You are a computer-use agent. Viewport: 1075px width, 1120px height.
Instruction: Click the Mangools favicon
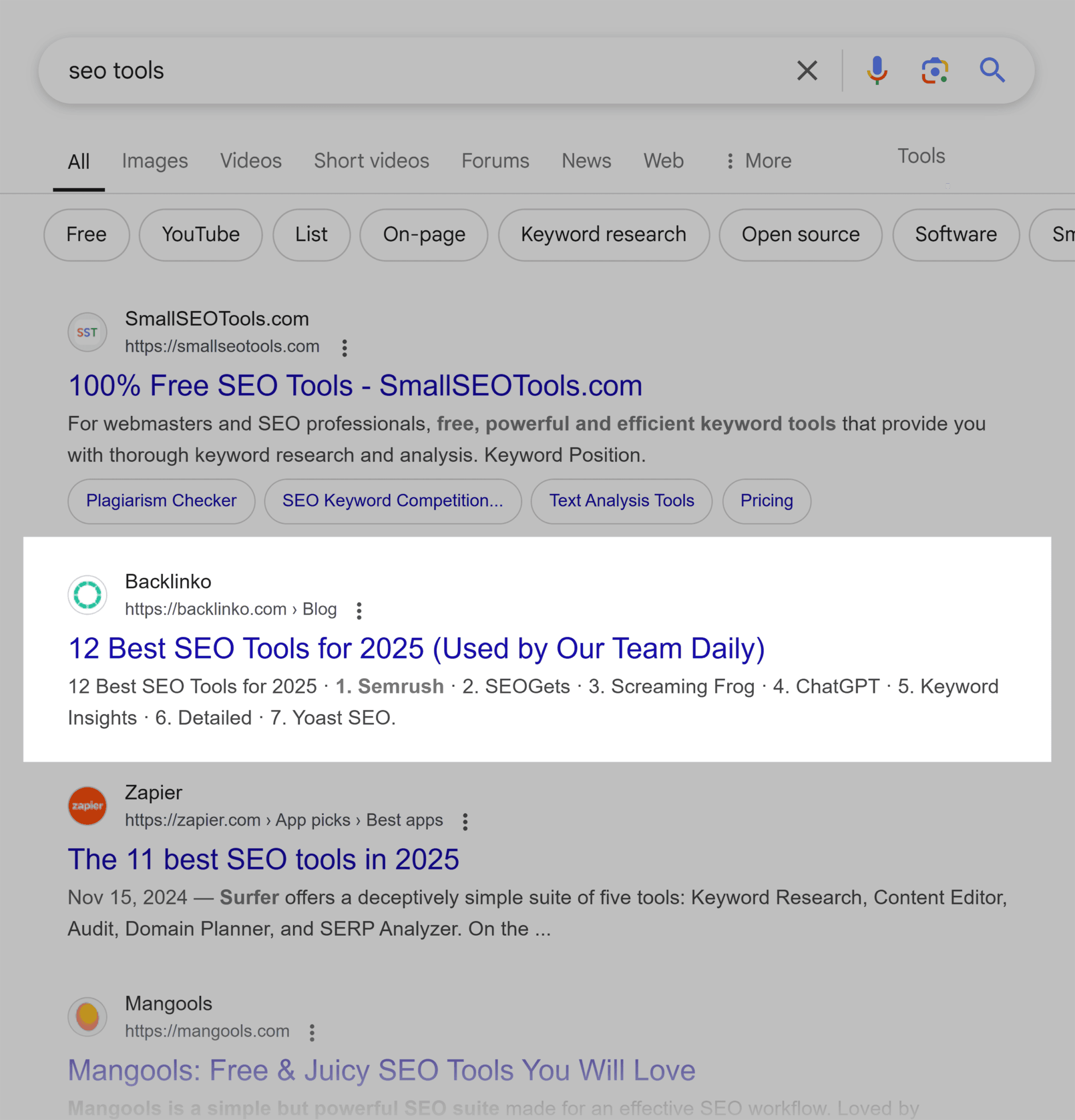88,1017
